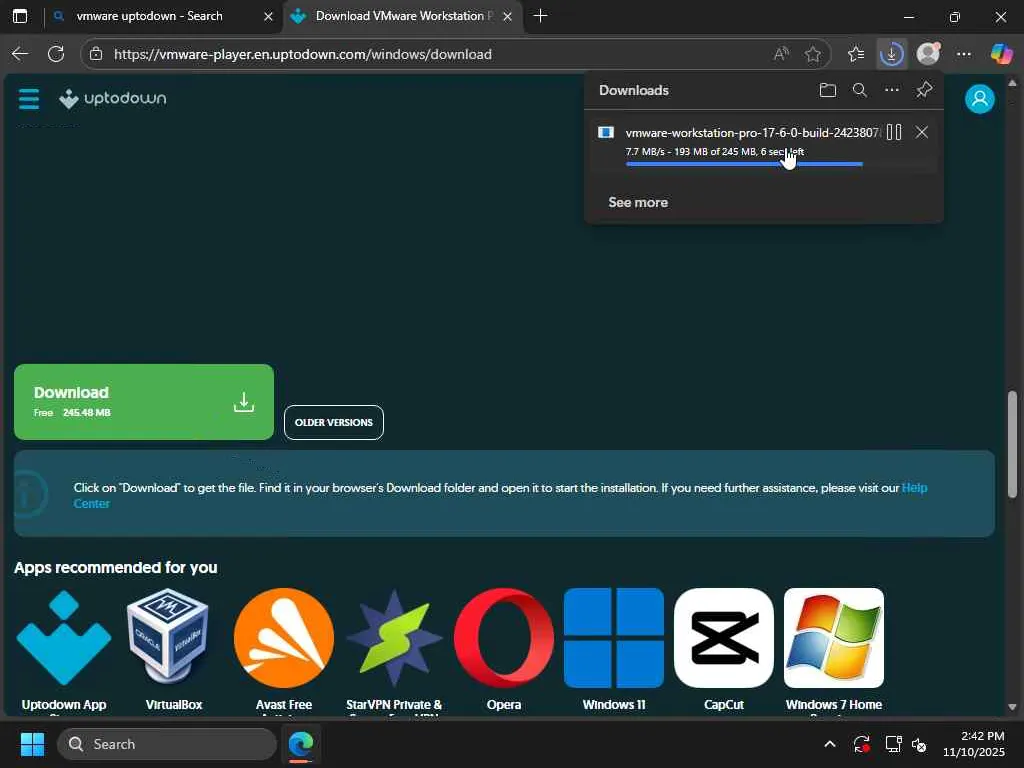Toggle the Downloads toolbar button

tap(891, 54)
